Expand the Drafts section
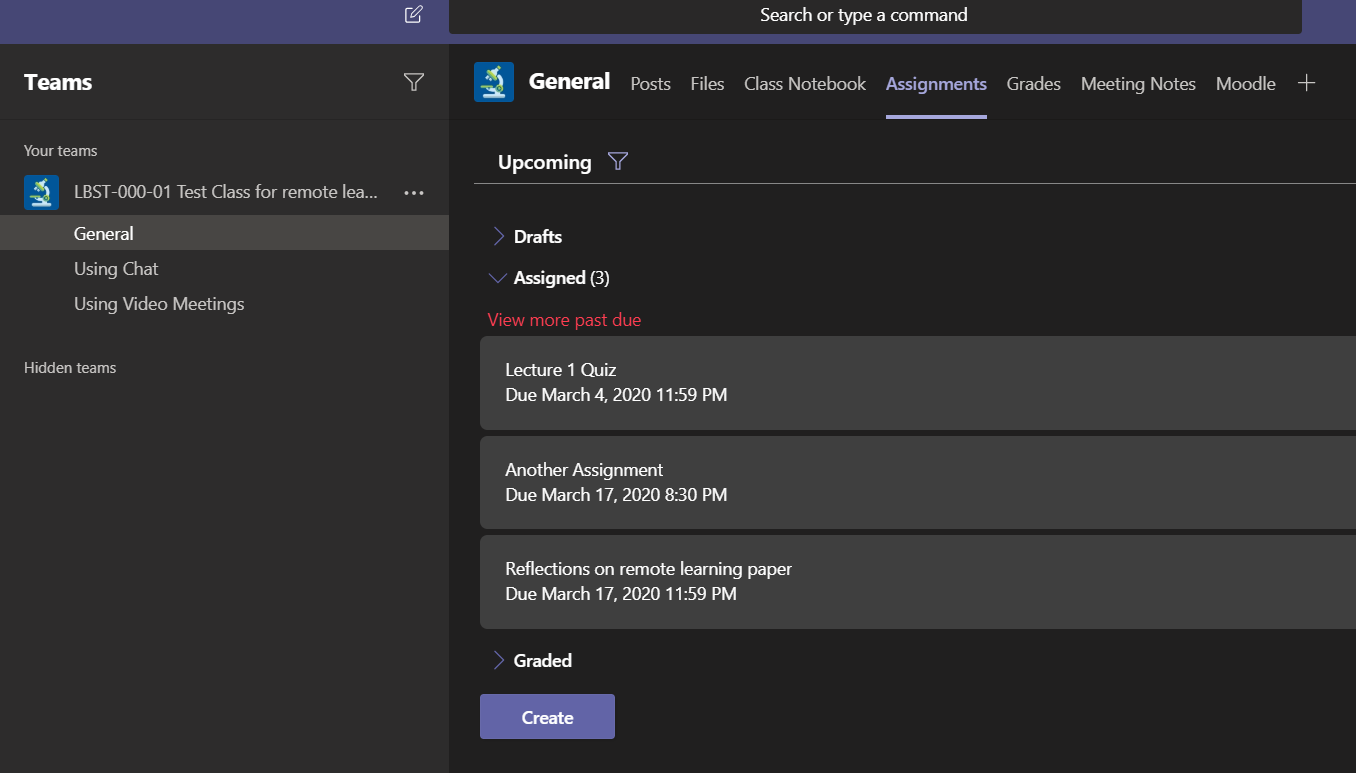This screenshot has width=1356, height=773. coord(499,237)
